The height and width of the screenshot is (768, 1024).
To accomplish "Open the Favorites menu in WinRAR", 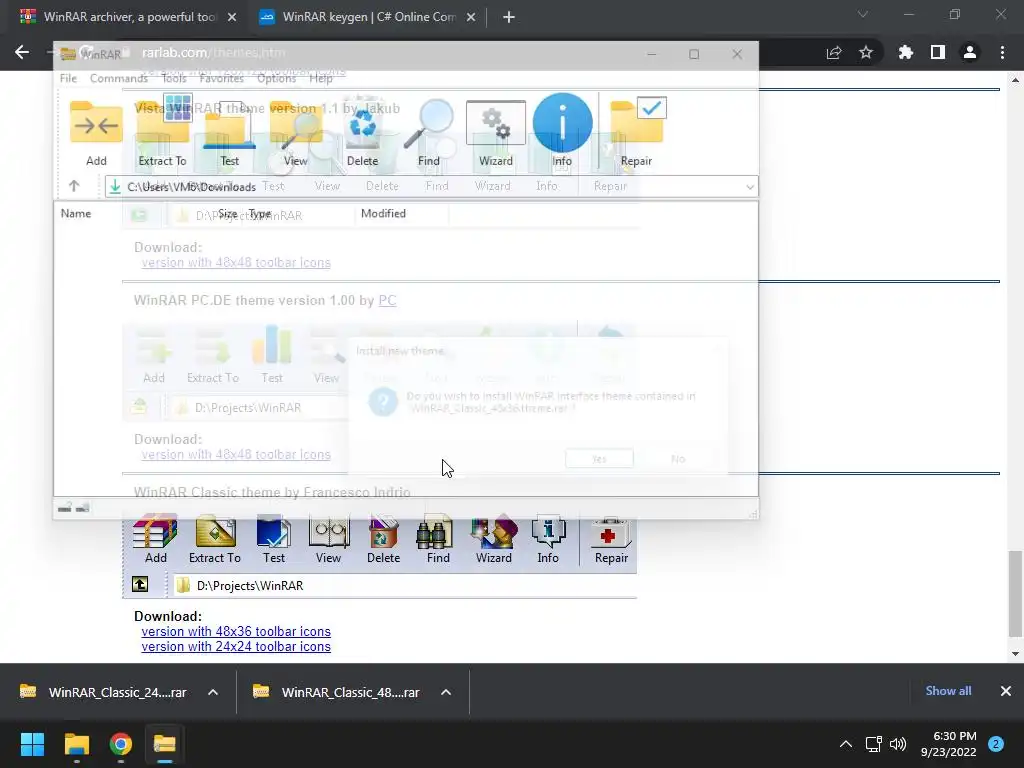I will [x=221, y=78].
